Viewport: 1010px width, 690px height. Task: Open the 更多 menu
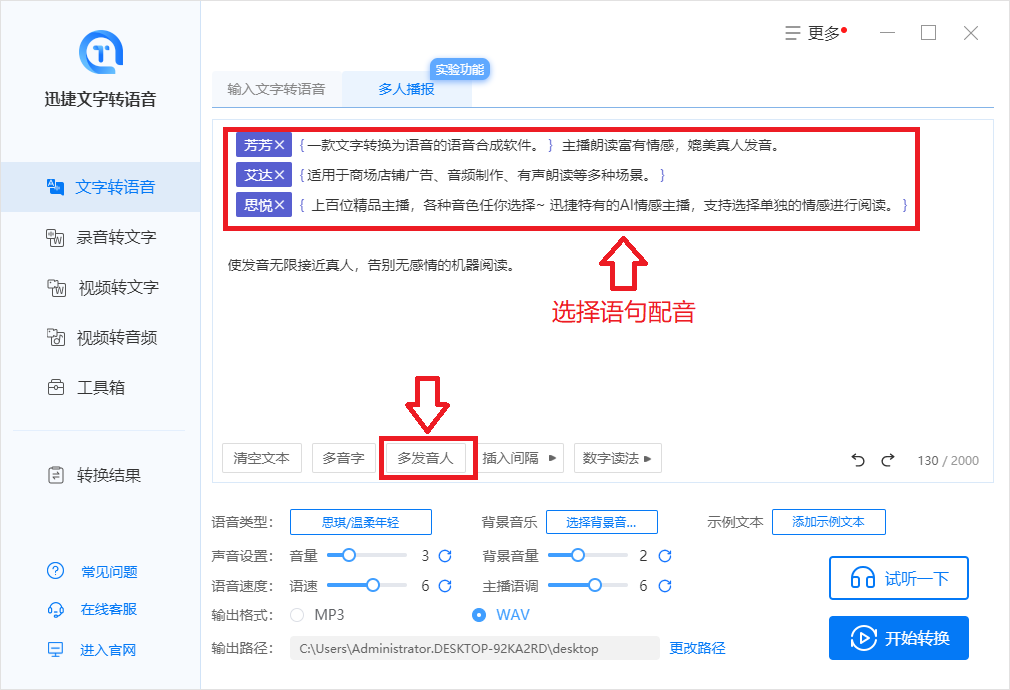(x=815, y=33)
